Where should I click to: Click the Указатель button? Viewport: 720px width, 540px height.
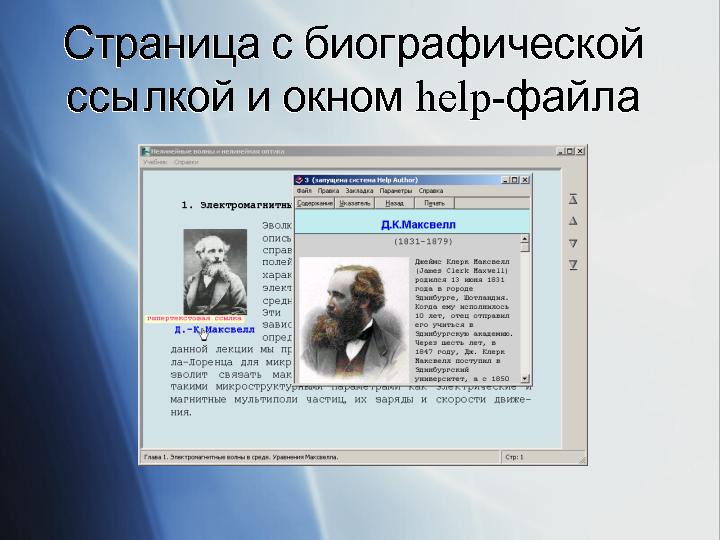point(354,203)
